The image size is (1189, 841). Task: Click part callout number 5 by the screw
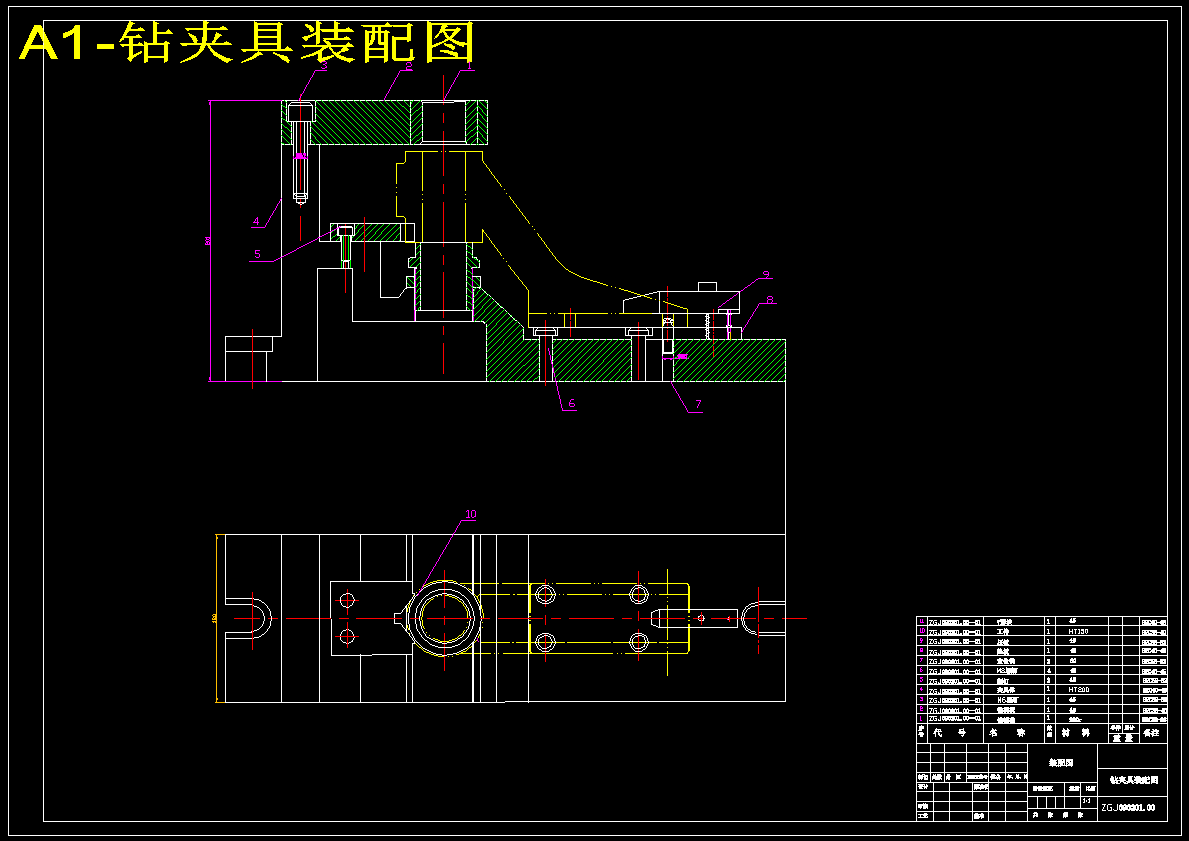click(257, 254)
